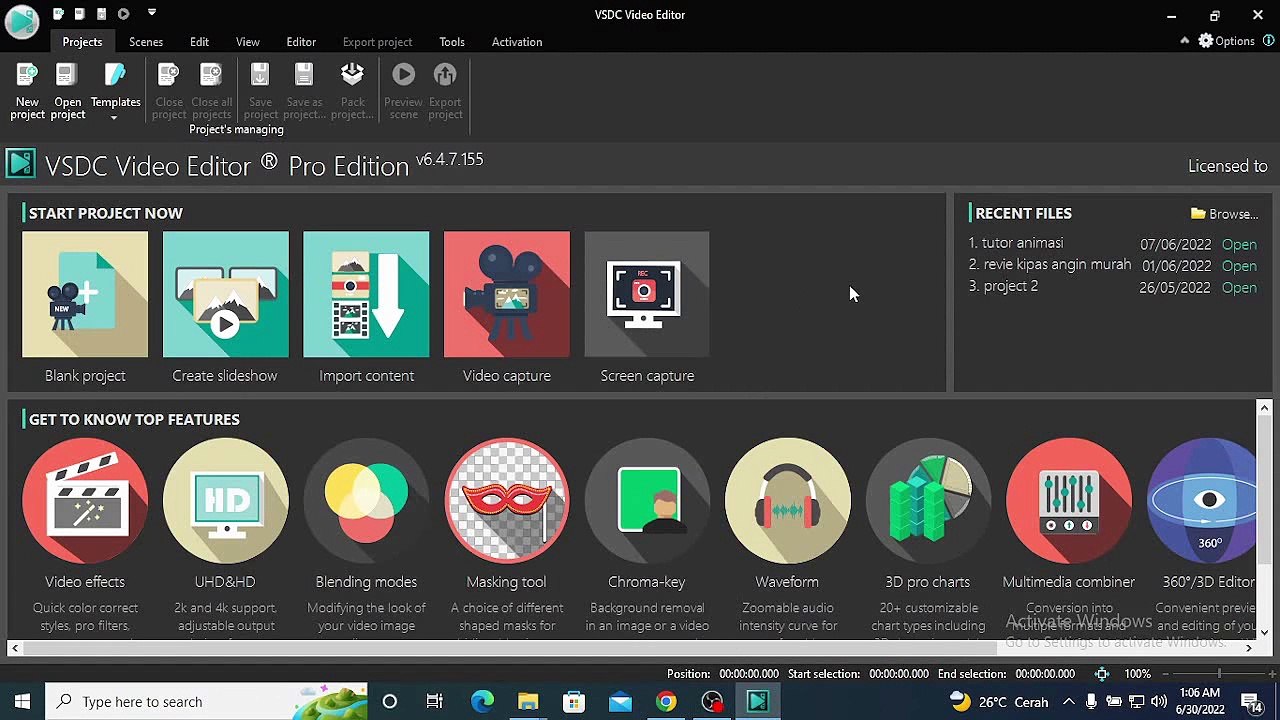Open the 'revie kipas angin murah' link
This screenshot has width=1280, height=720.
(x=1239, y=266)
